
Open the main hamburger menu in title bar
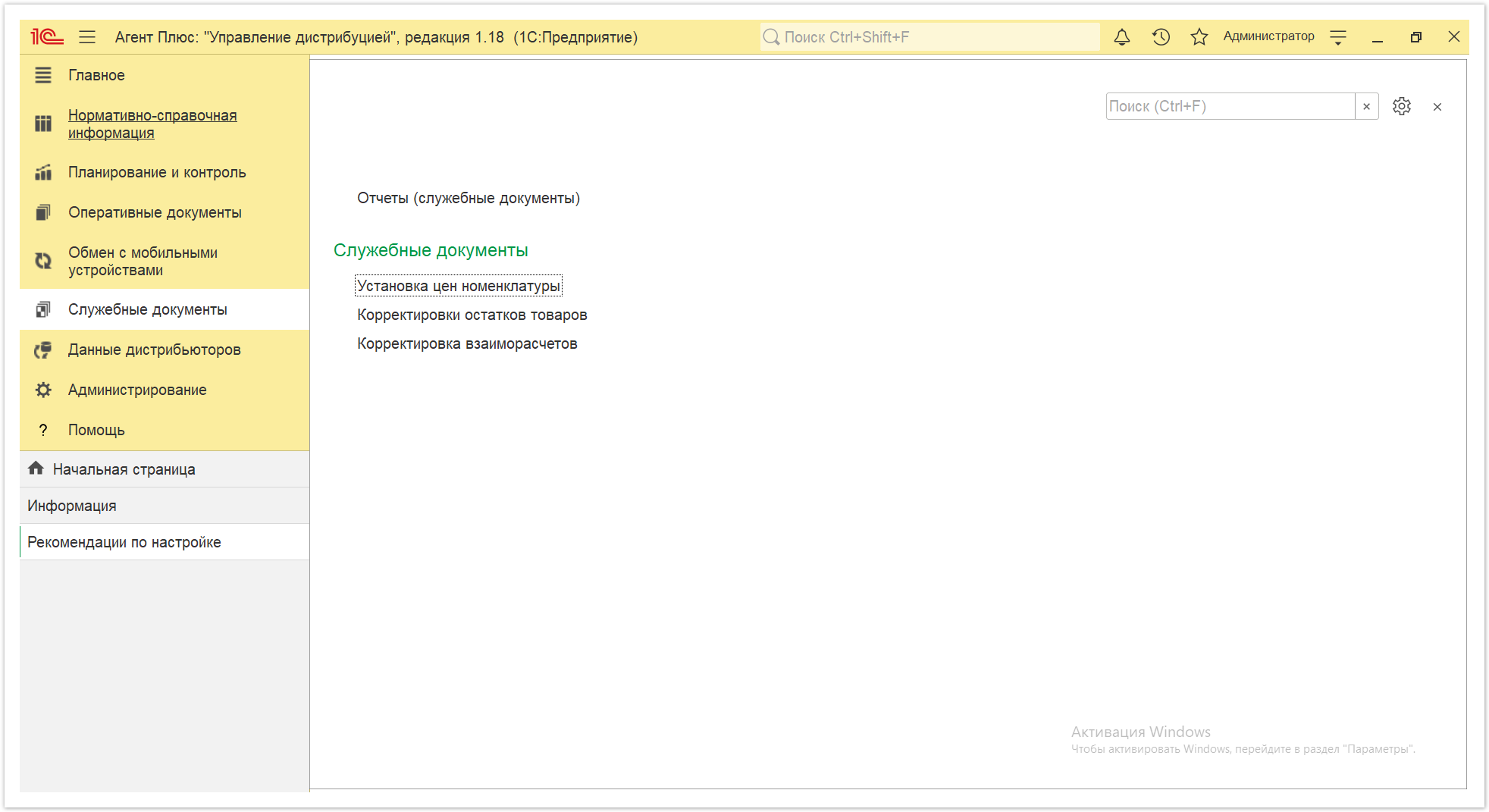pos(87,36)
